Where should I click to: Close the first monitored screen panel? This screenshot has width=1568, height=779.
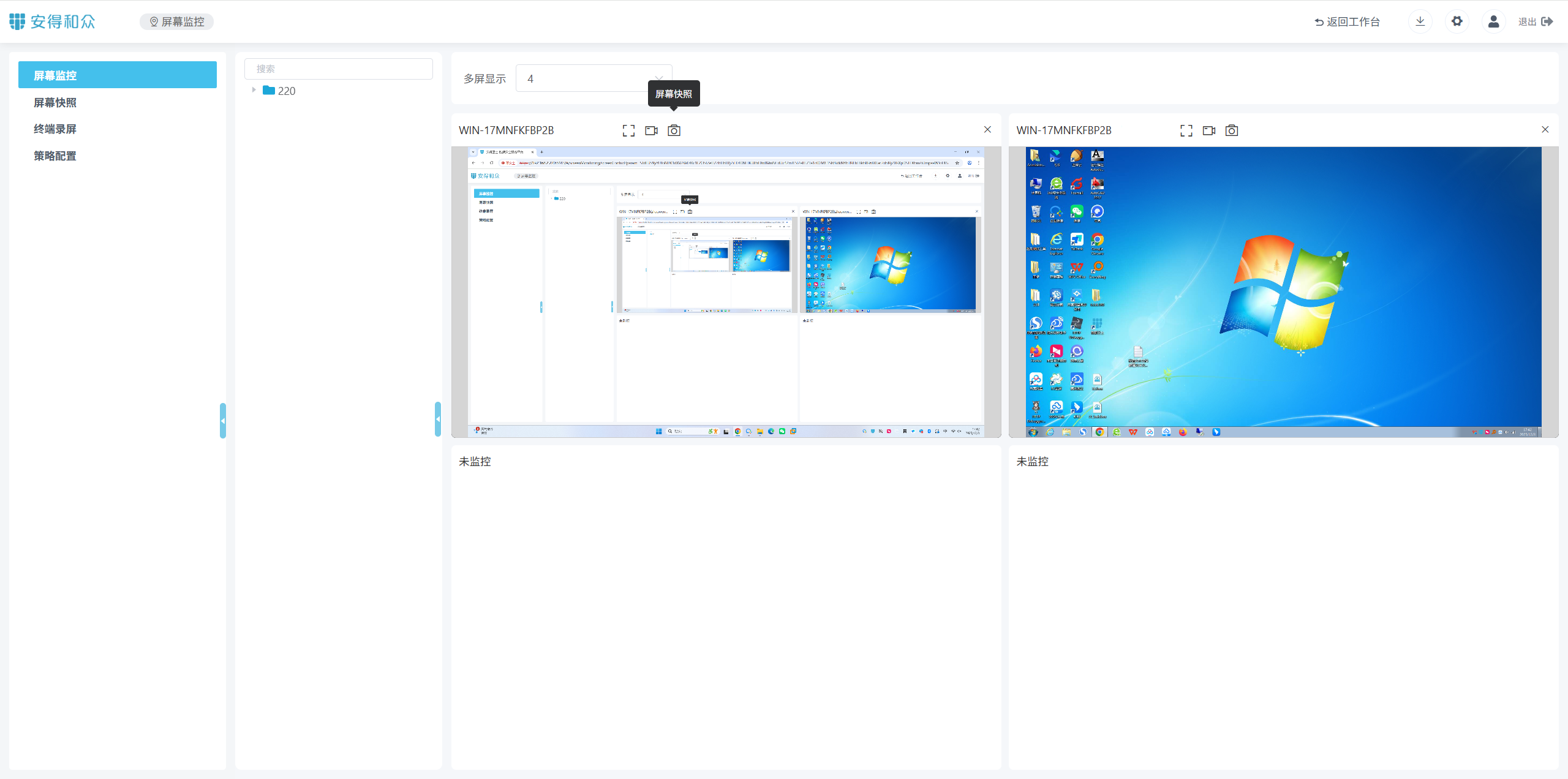click(x=987, y=129)
